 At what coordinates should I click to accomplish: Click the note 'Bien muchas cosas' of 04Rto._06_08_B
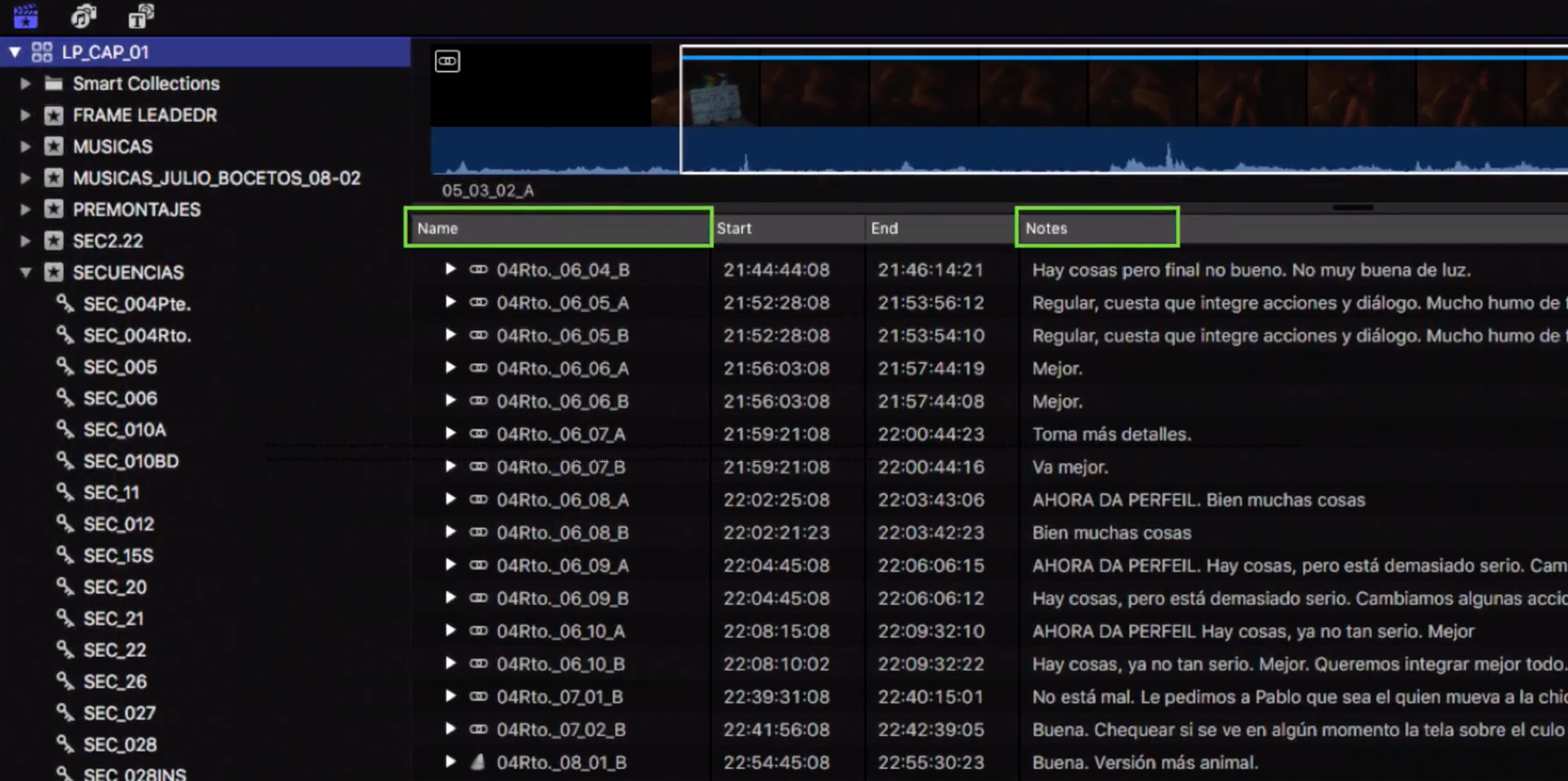1111,532
